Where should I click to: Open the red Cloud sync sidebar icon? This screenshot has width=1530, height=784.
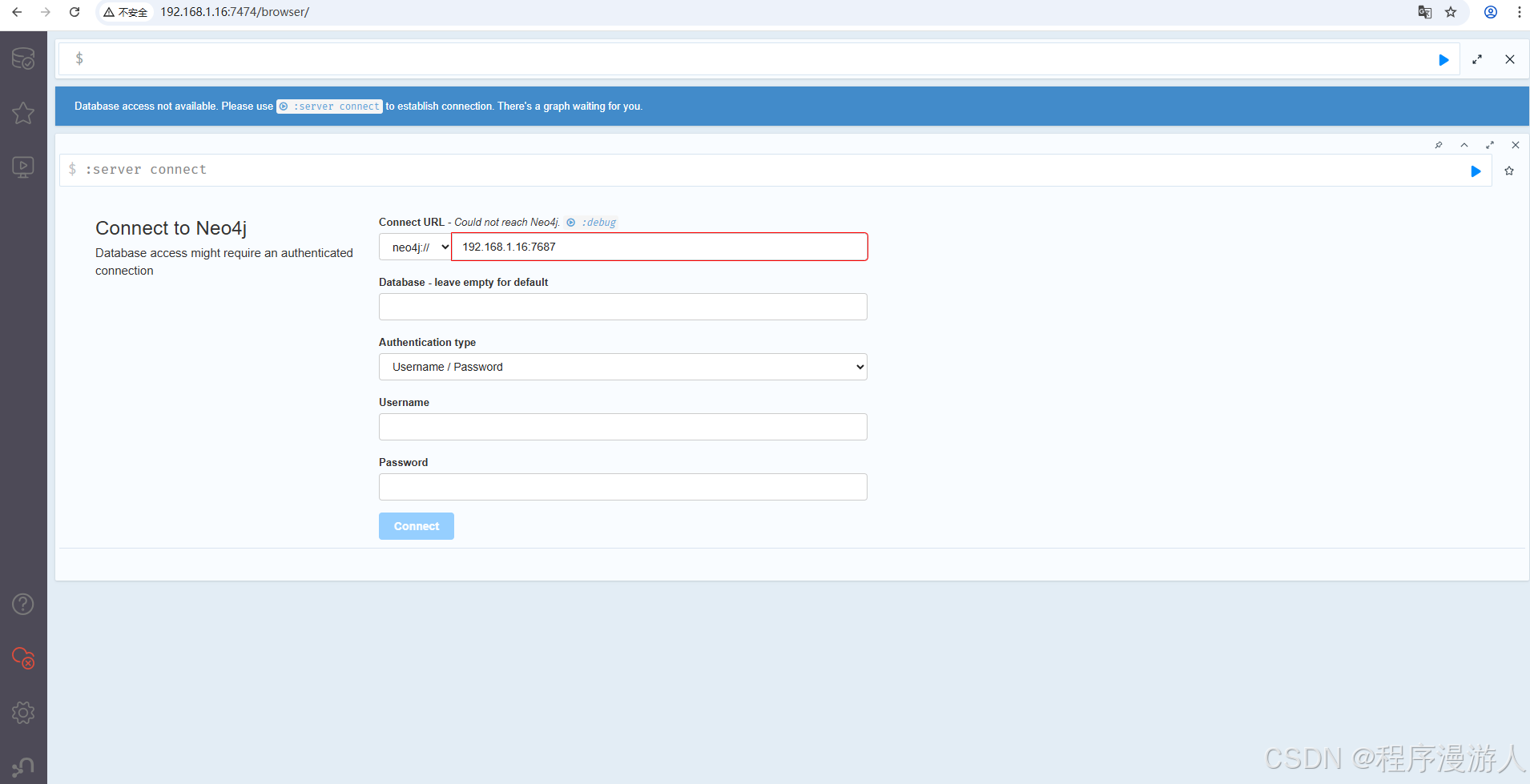23,658
